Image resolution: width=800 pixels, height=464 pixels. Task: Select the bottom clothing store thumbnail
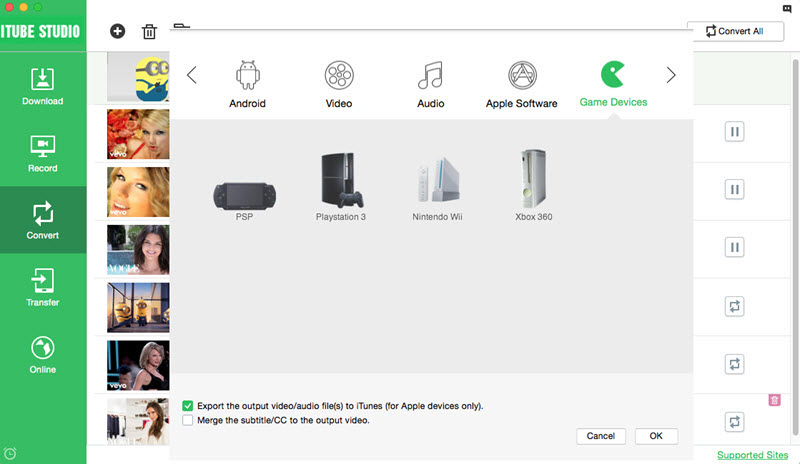(x=138, y=422)
